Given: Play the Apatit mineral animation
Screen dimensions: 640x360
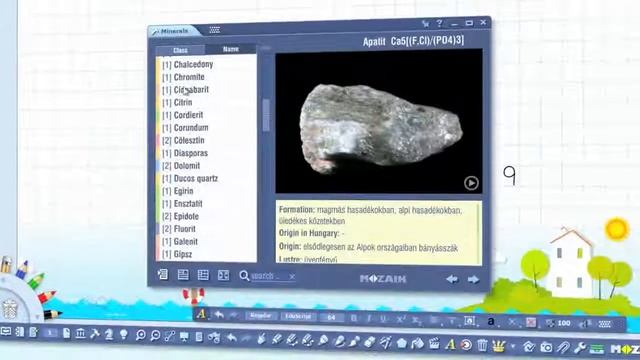Looking at the screenshot, I should (x=471, y=183).
